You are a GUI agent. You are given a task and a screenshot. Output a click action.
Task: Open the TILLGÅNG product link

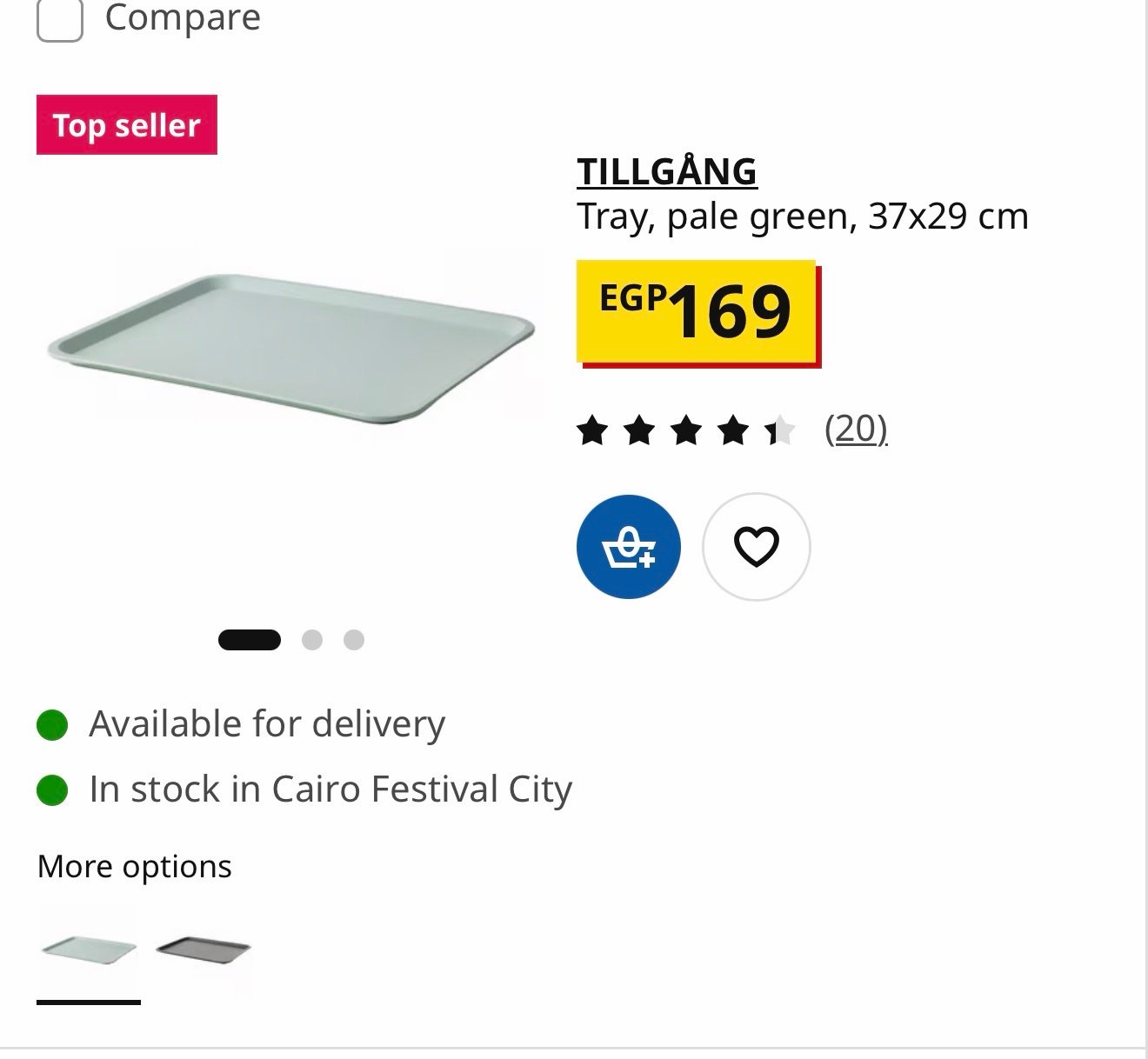pyautogui.click(x=667, y=171)
